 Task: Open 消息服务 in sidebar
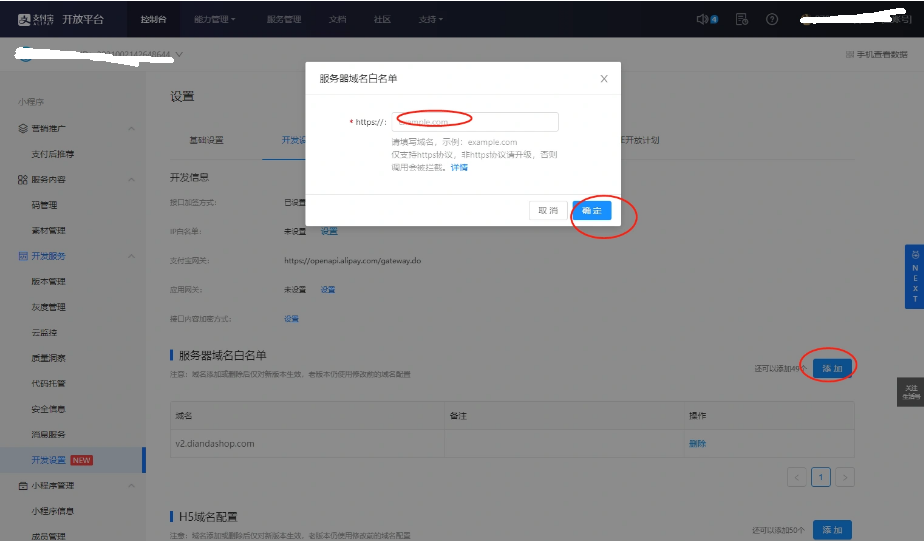click(48, 434)
